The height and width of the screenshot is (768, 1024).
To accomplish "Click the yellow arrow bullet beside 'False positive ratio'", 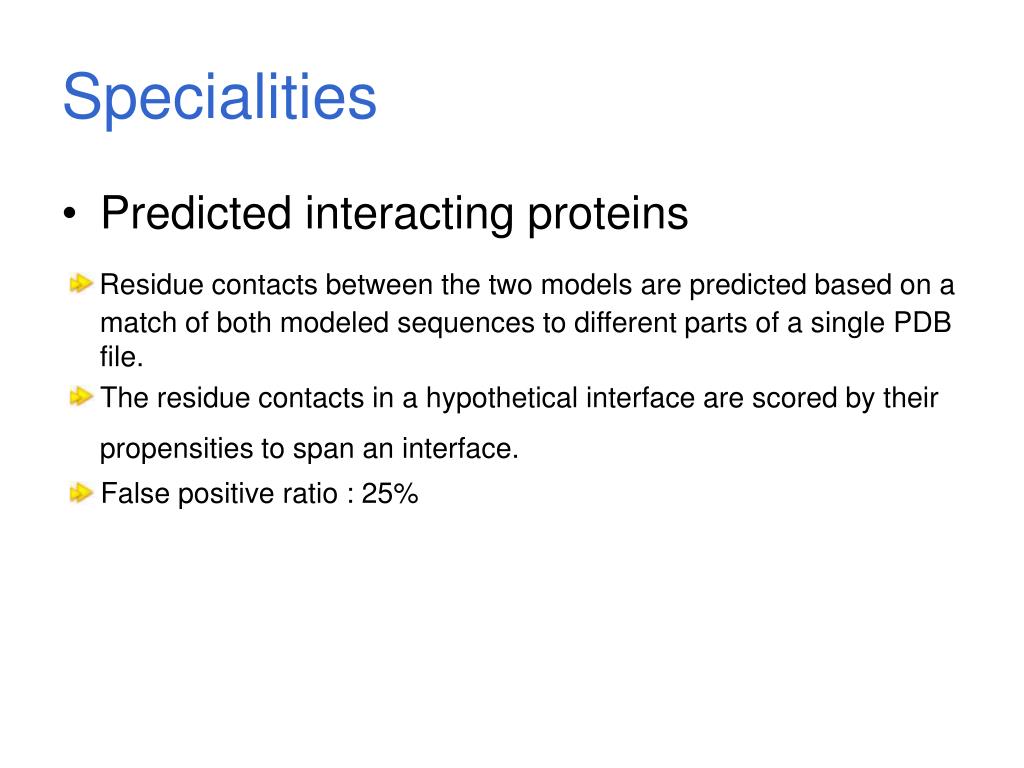I will (x=81, y=493).
